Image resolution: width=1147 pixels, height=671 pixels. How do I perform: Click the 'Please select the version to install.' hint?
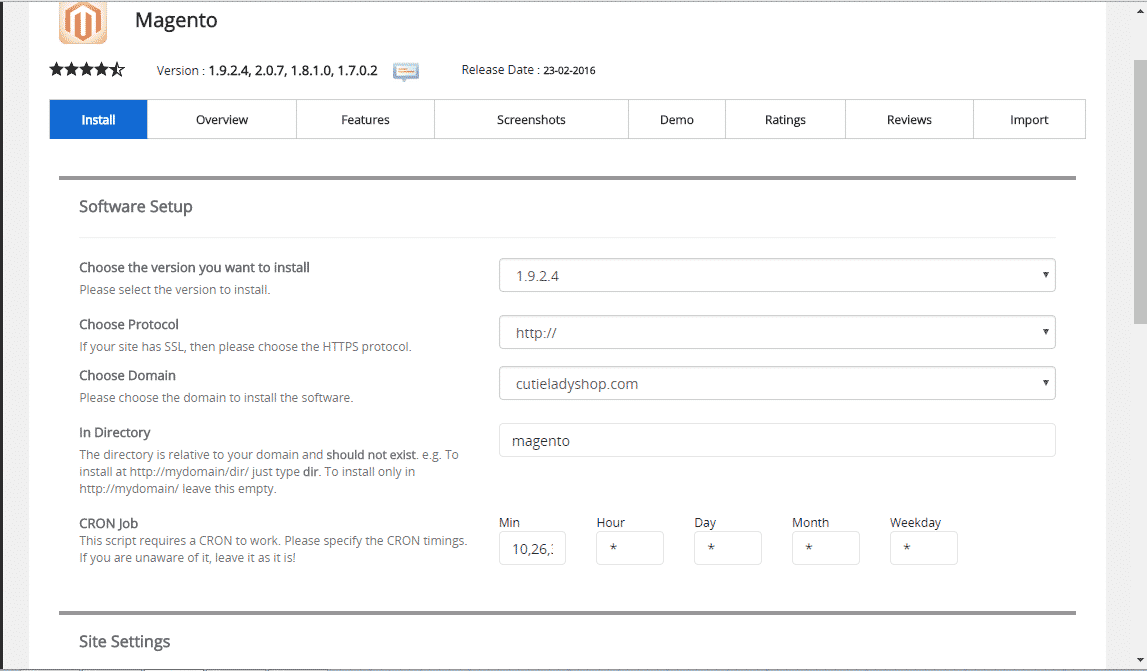tap(175, 290)
